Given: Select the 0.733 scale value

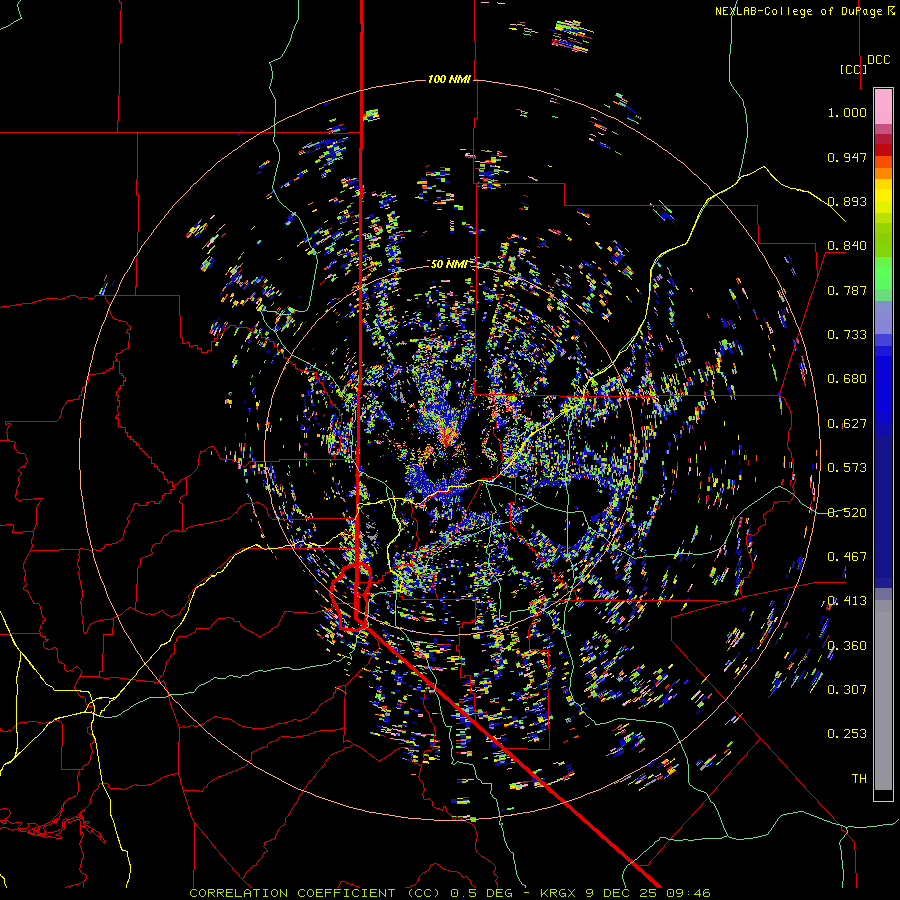Looking at the screenshot, I should pyautogui.click(x=847, y=335).
